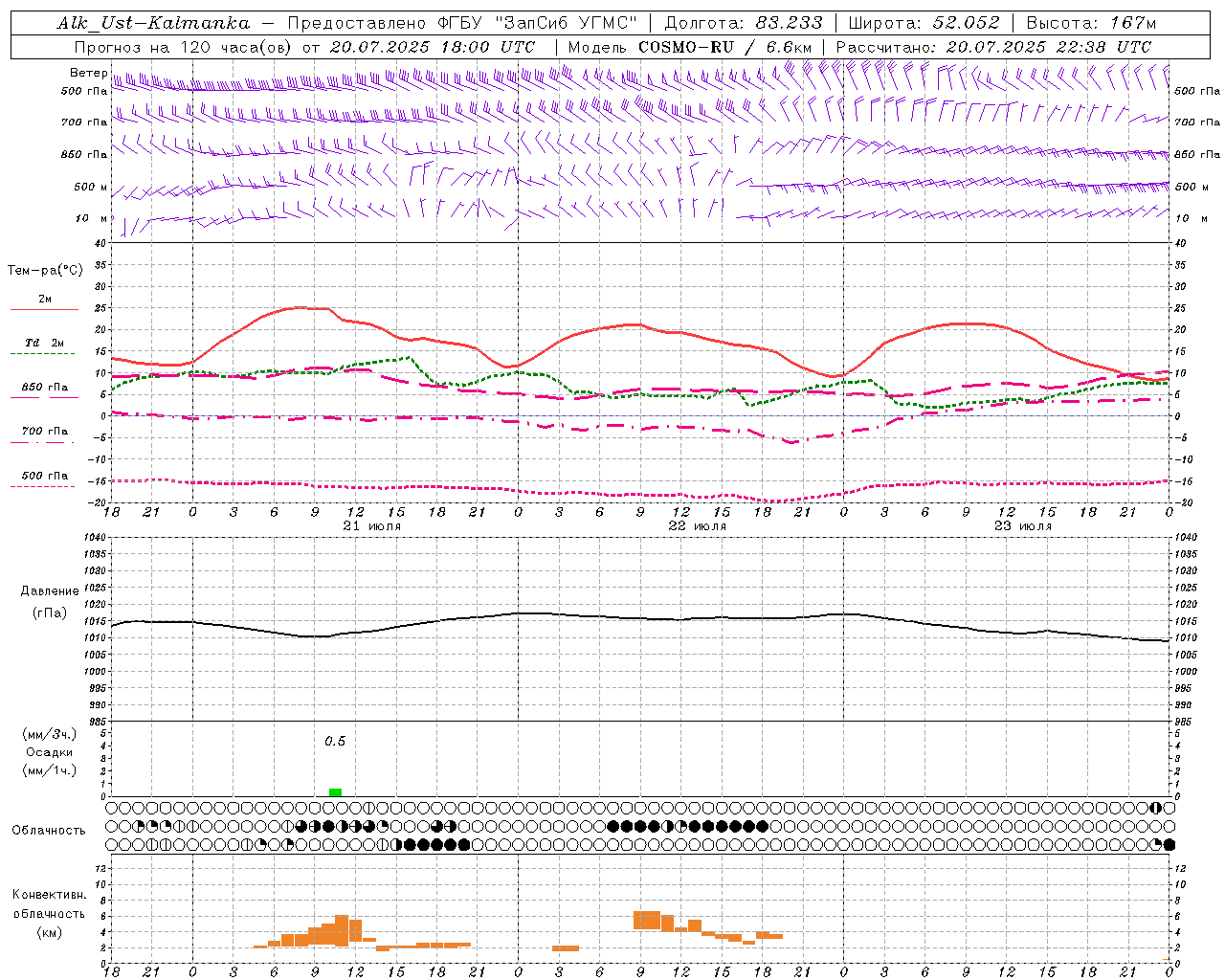Click the "23 июля" date label
This screenshot has width=1225, height=980.
[x=1023, y=526]
